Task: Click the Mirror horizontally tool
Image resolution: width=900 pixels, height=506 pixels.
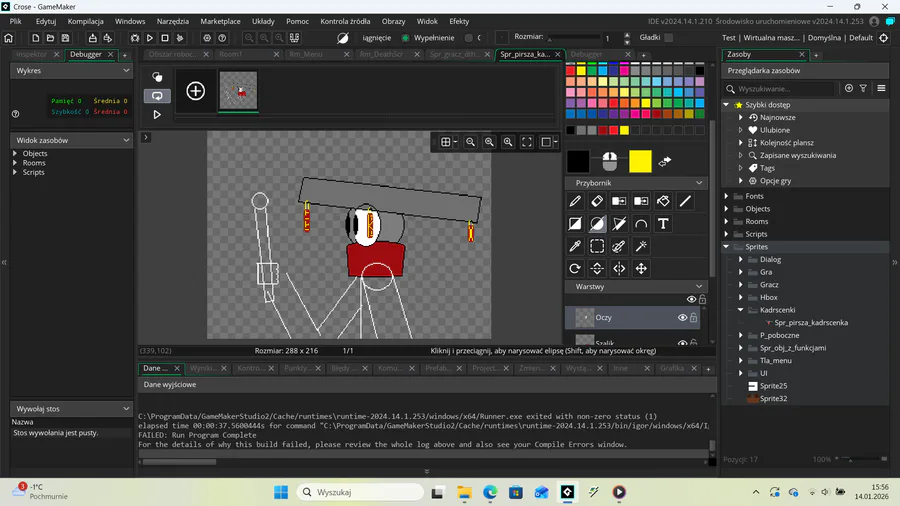Action: click(x=619, y=268)
